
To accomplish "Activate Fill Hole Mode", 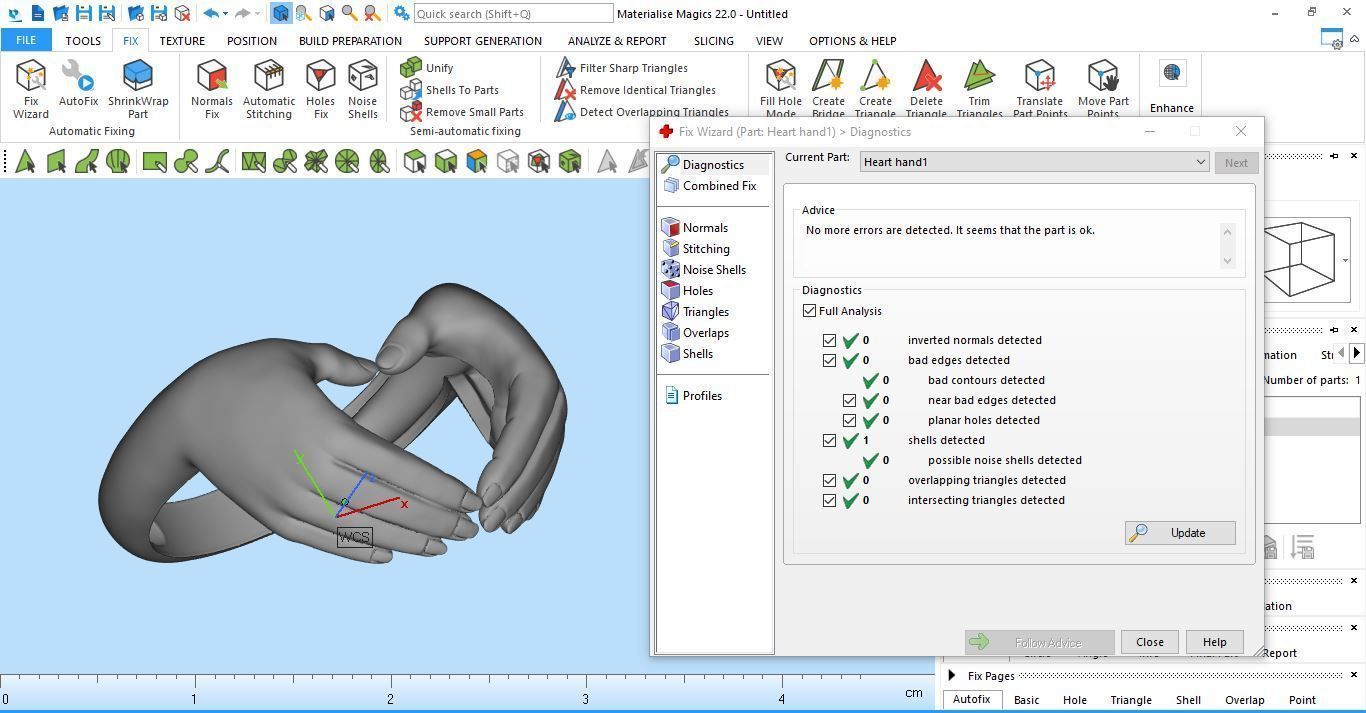I will pos(780,89).
